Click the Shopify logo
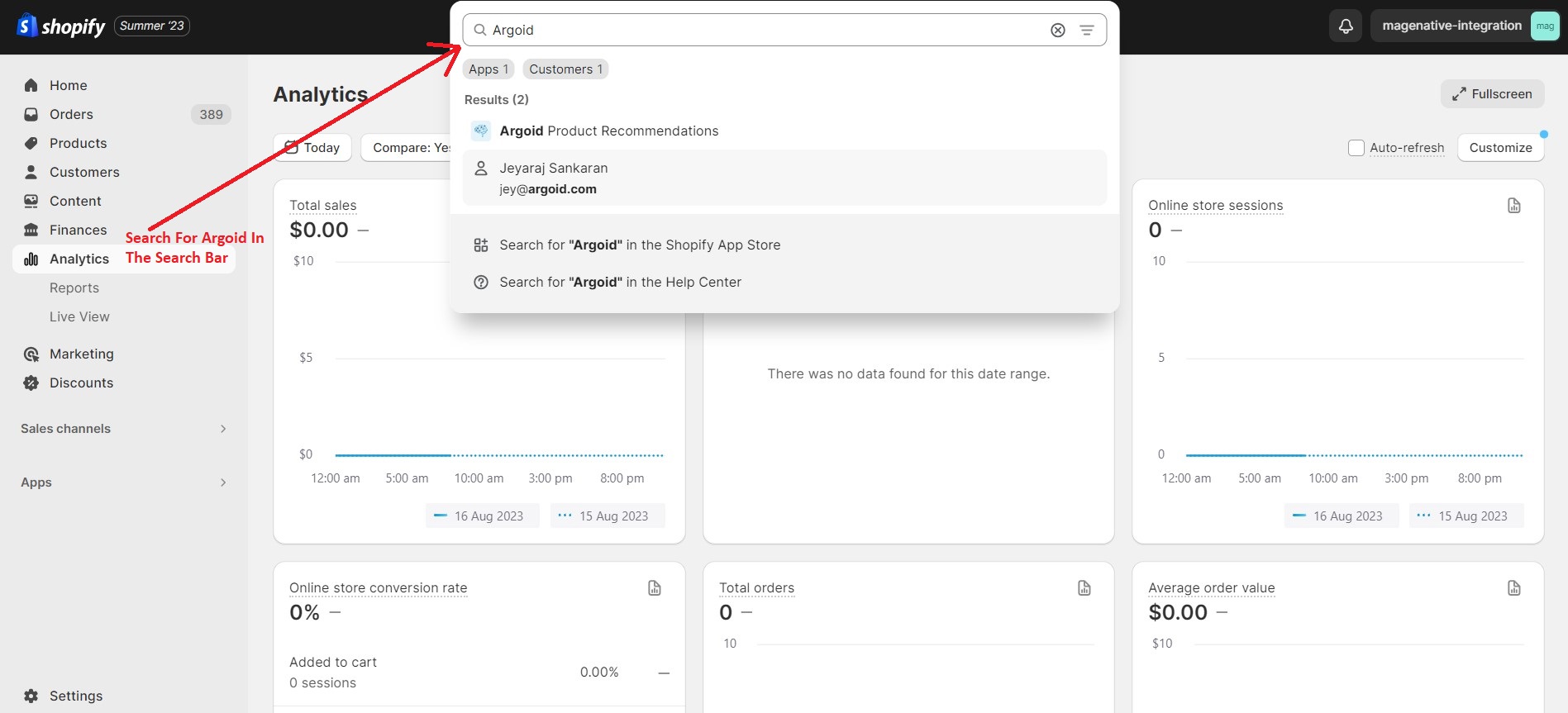The image size is (1568, 713). [61, 26]
